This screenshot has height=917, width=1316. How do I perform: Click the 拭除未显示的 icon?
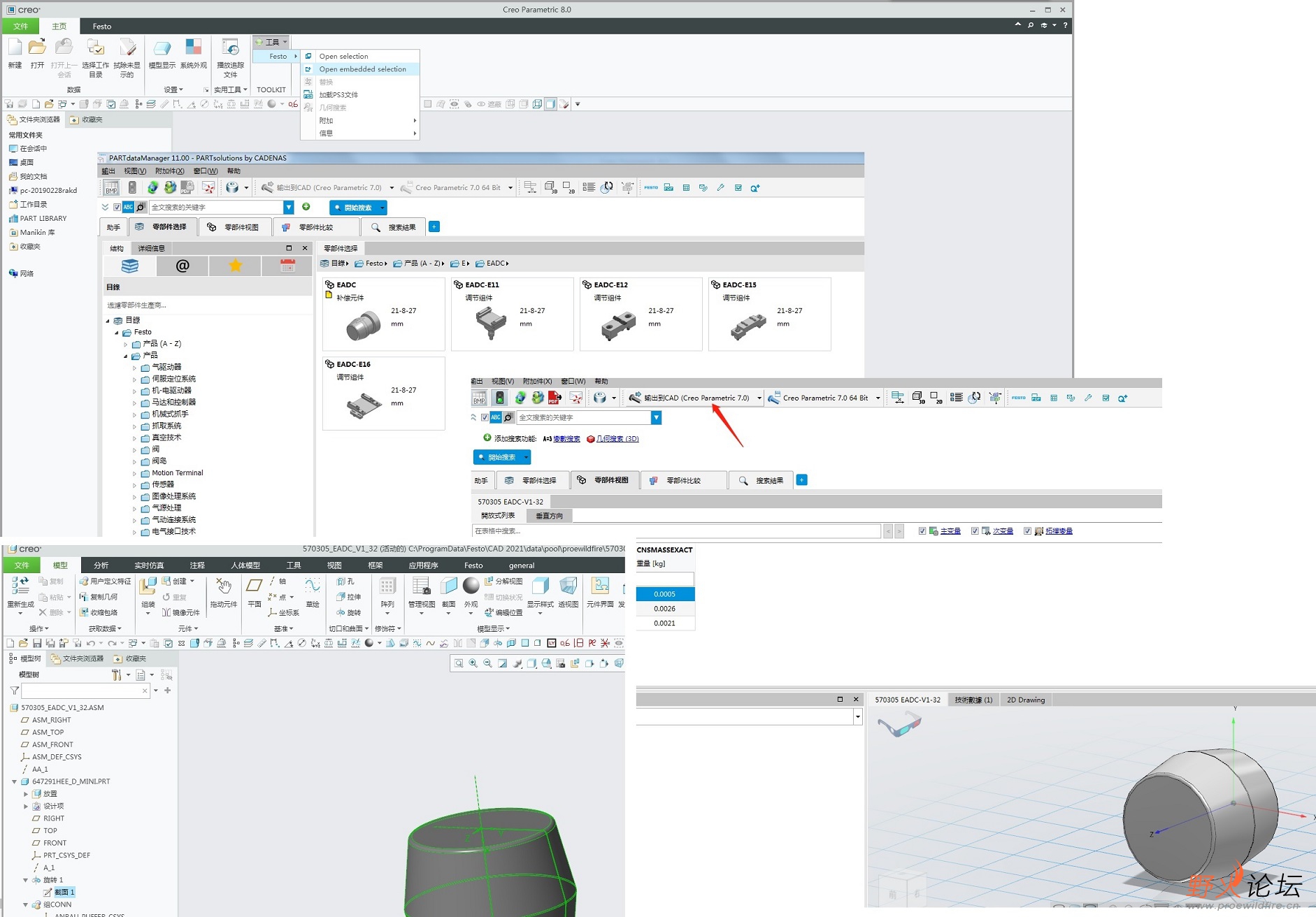tap(127, 48)
